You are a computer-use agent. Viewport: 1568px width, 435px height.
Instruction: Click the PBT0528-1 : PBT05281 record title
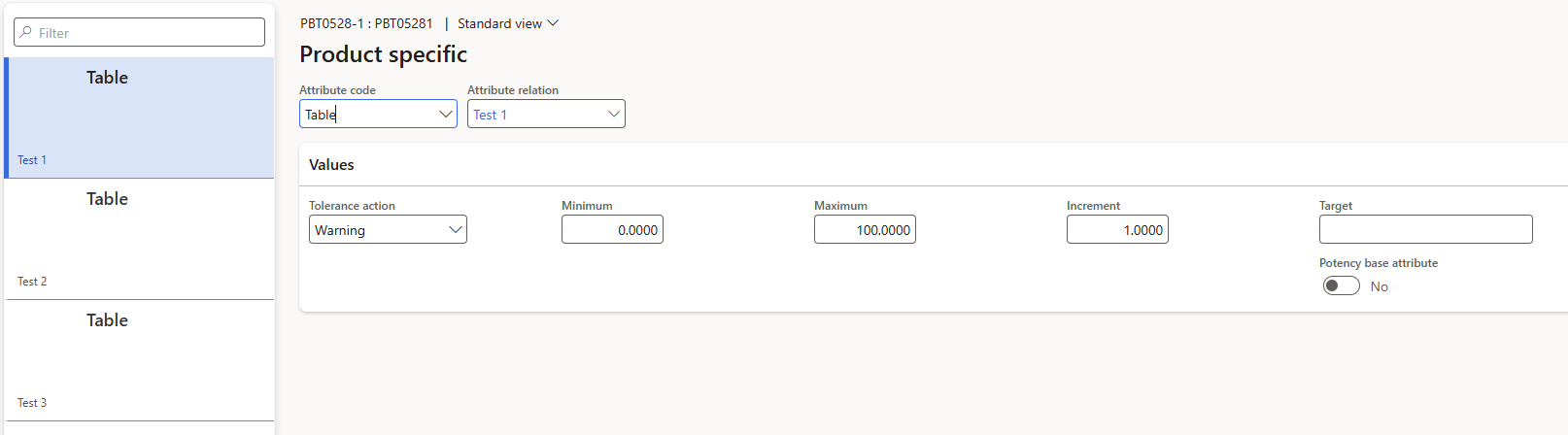click(366, 23)
